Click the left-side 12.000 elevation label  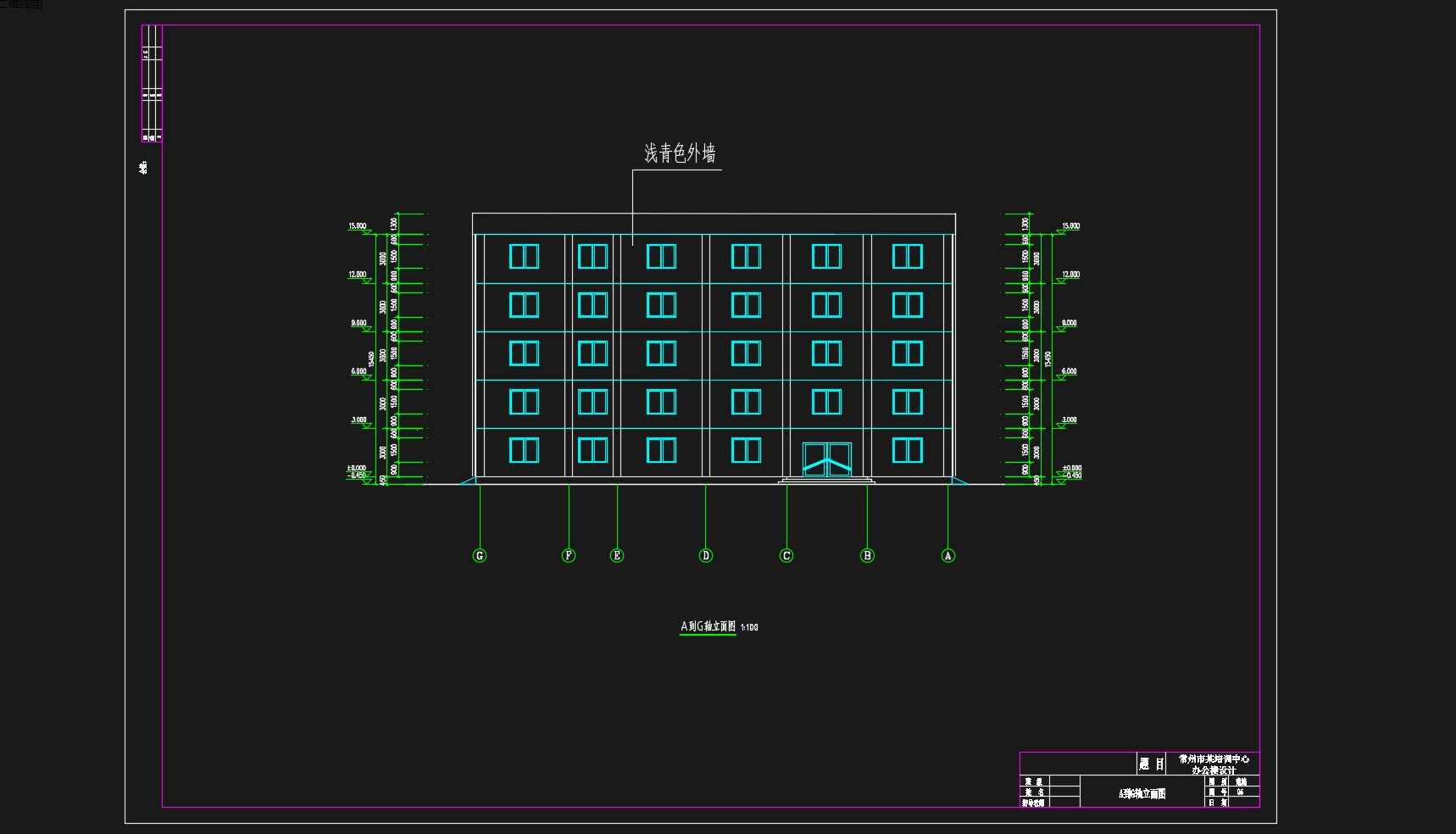click(358, 275)
